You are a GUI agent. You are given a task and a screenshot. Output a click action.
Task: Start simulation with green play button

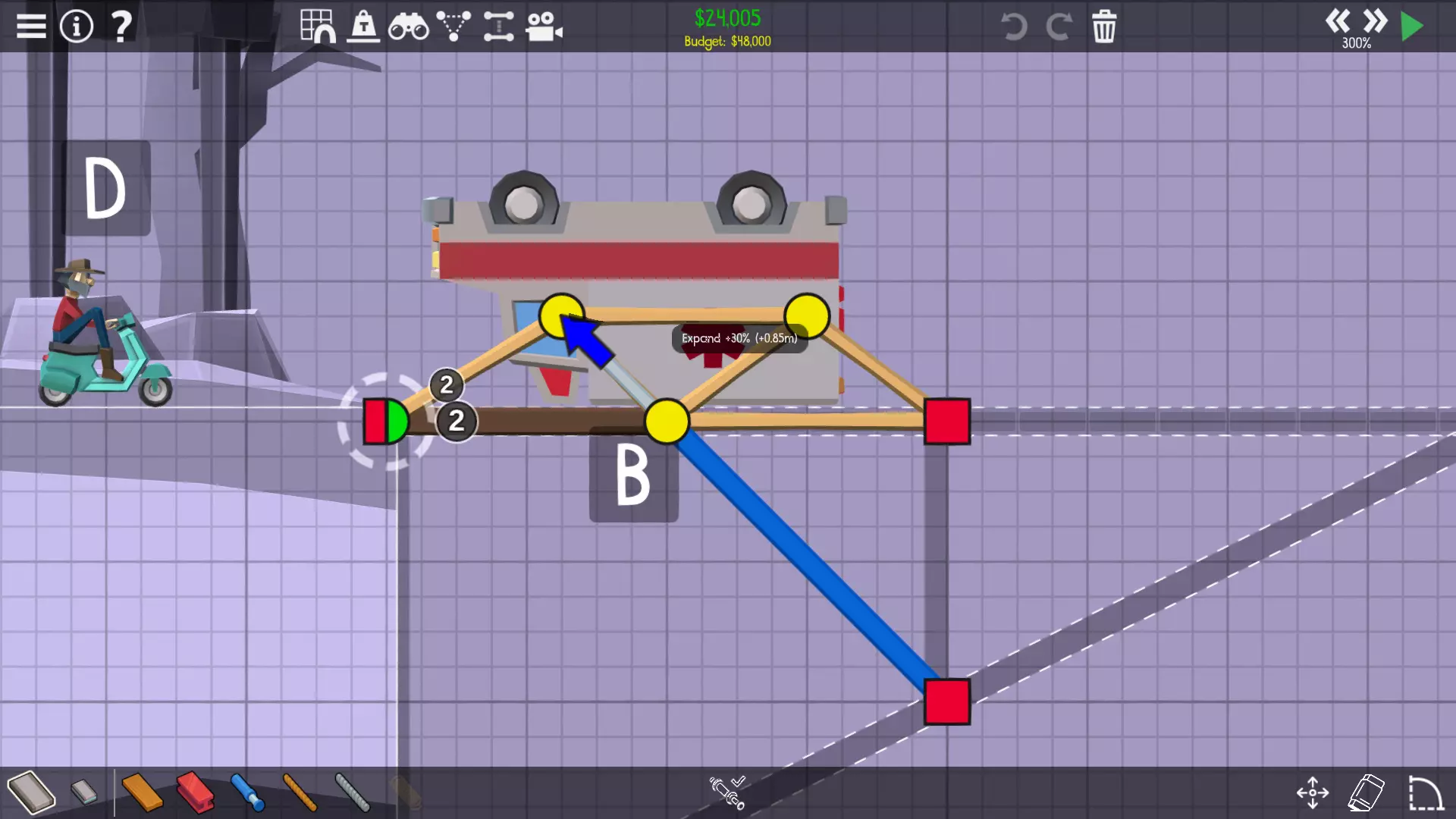click(1411, 27)
